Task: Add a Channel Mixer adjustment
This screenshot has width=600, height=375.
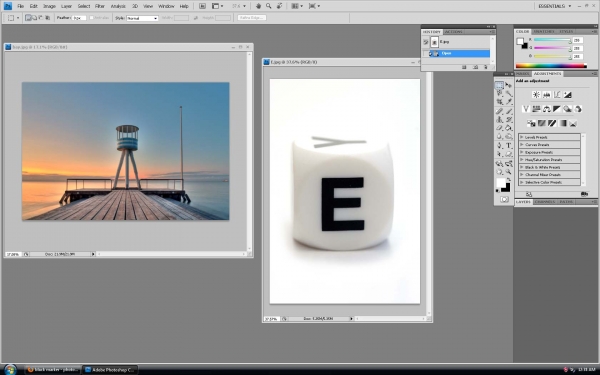Action: 578,109
